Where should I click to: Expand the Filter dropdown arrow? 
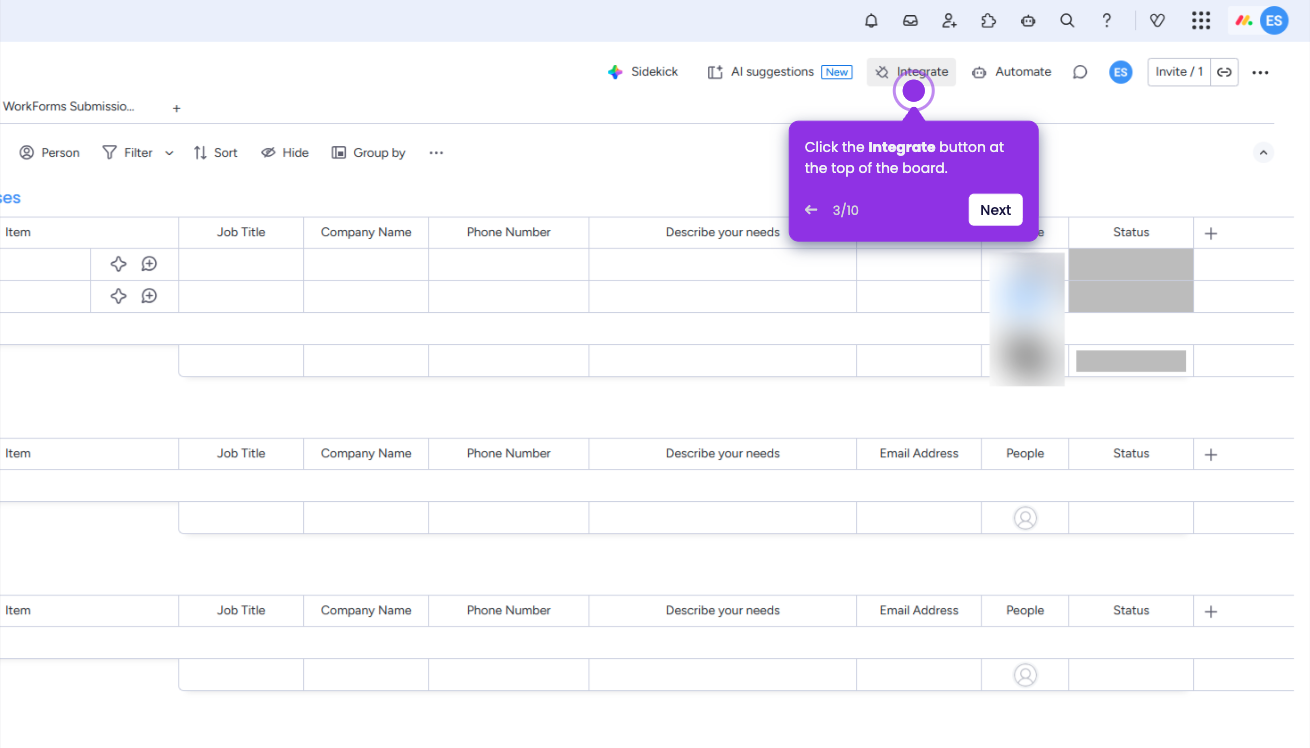[169, 153]
